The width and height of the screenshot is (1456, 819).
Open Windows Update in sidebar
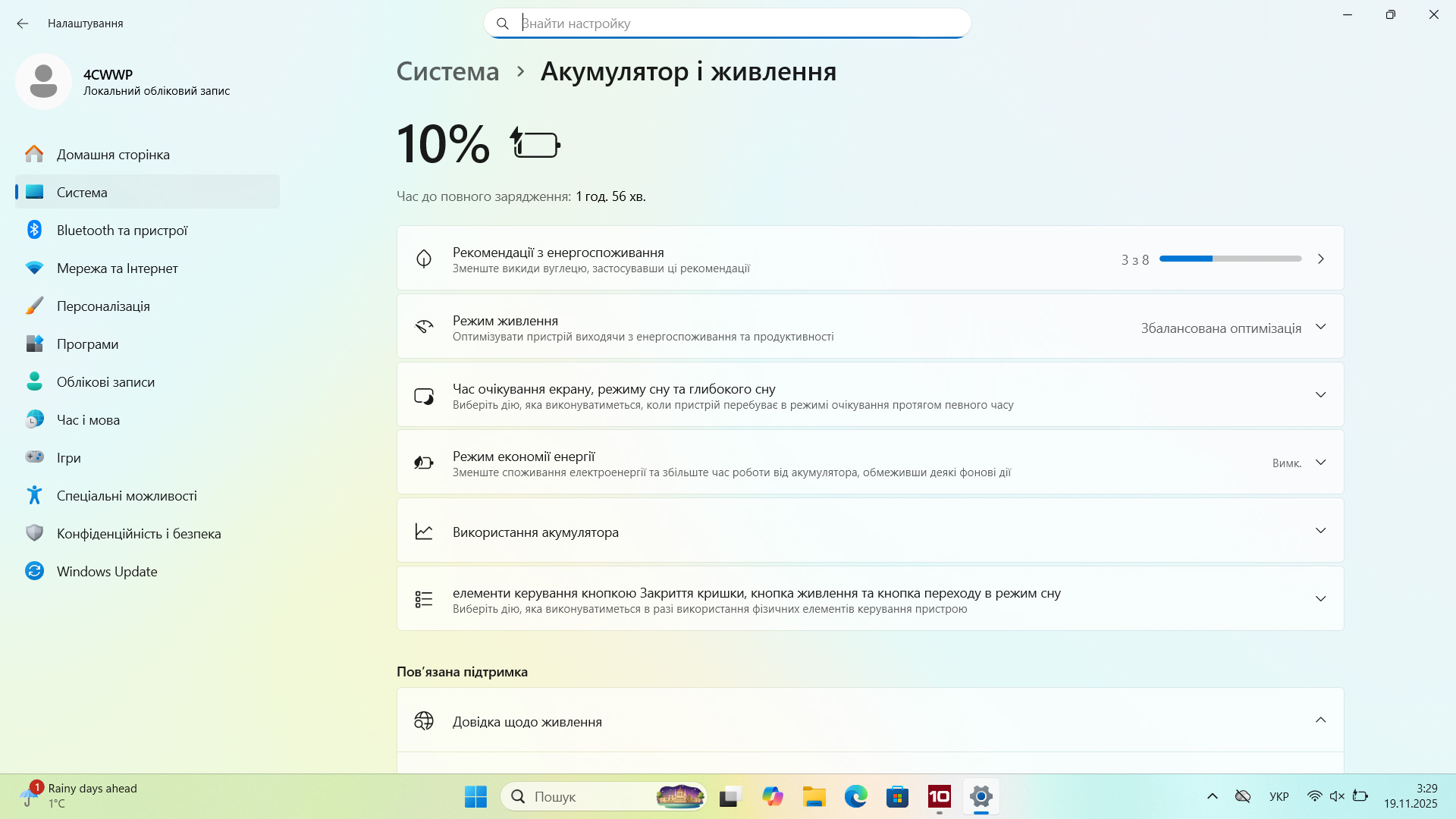pos(148,571)
